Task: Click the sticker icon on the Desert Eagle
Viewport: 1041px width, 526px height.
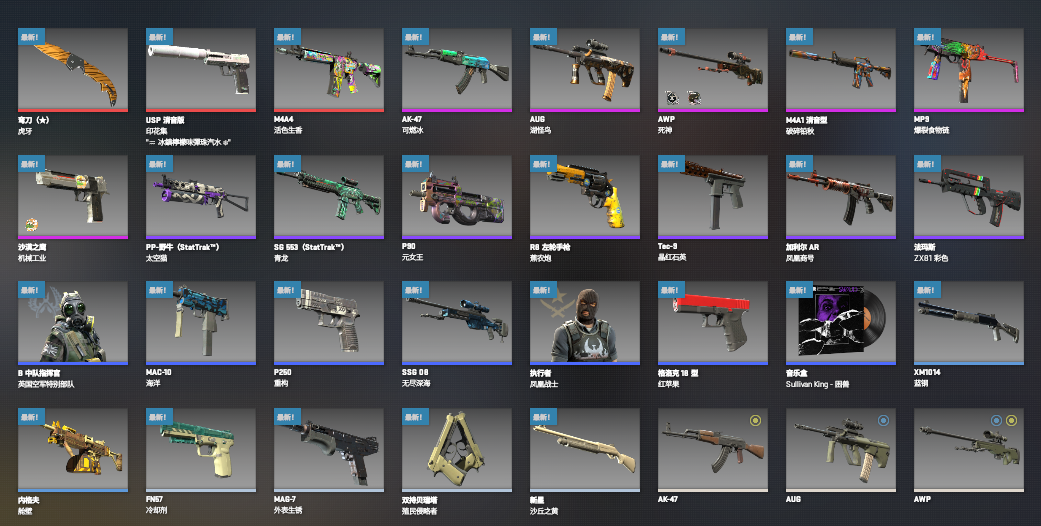Action: coord(31,224)
